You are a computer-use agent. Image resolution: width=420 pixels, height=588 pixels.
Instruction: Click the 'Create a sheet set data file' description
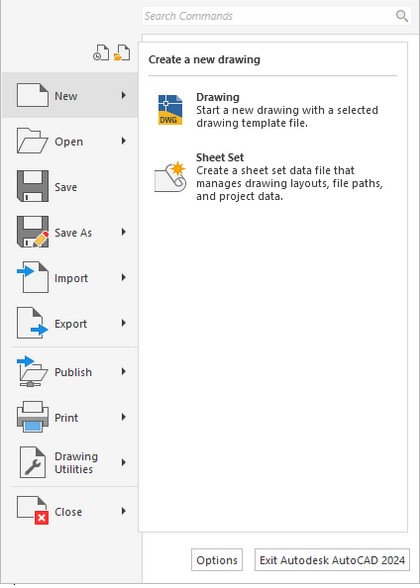pyautogui.click(x=290, y=183)
